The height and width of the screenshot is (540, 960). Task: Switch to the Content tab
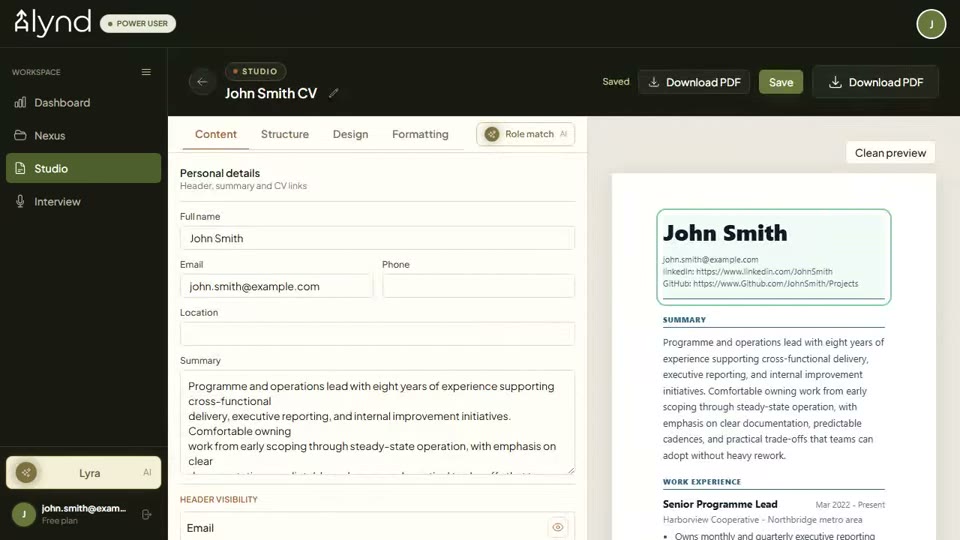(216, 134)
